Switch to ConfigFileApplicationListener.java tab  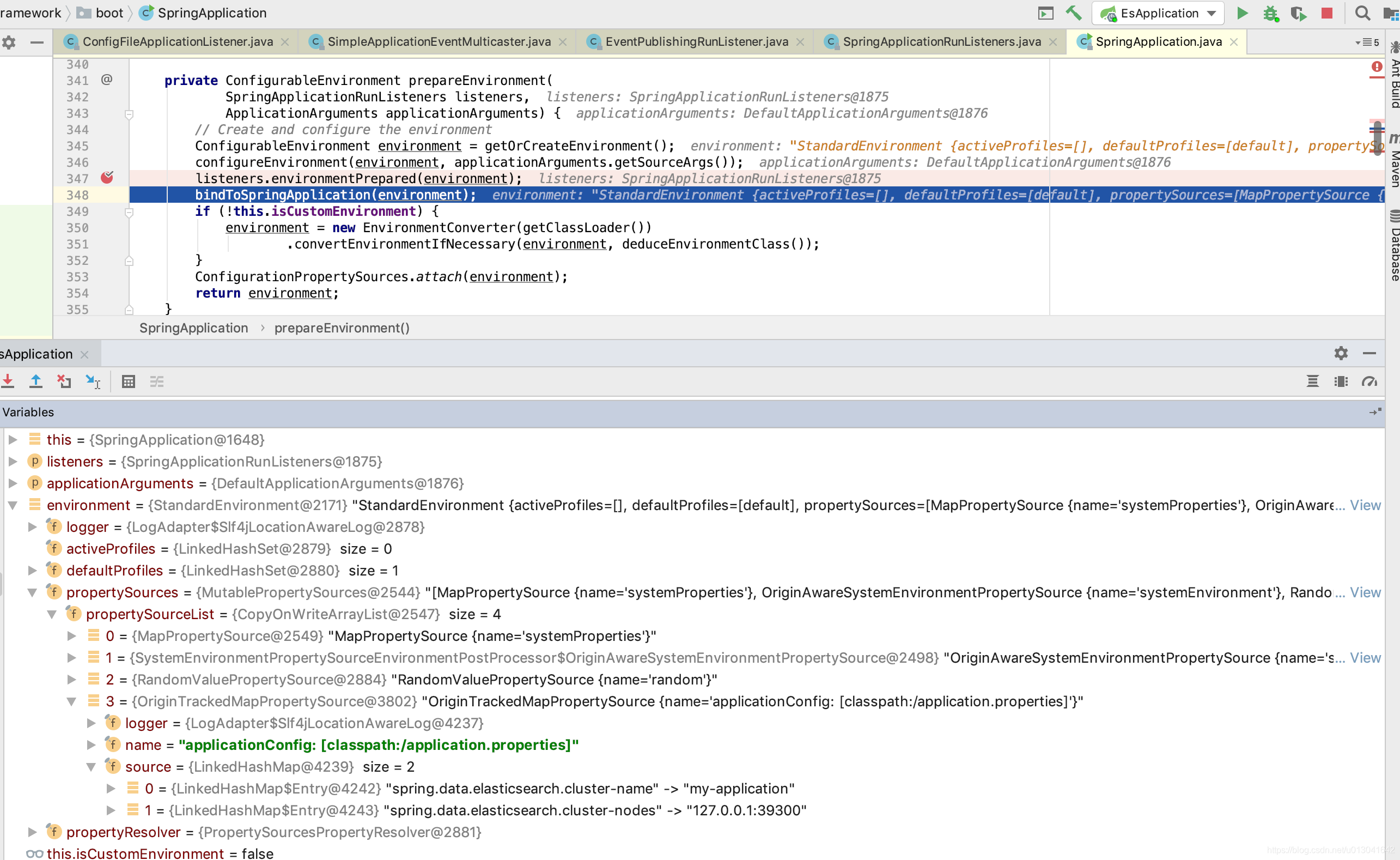(178, 41)
